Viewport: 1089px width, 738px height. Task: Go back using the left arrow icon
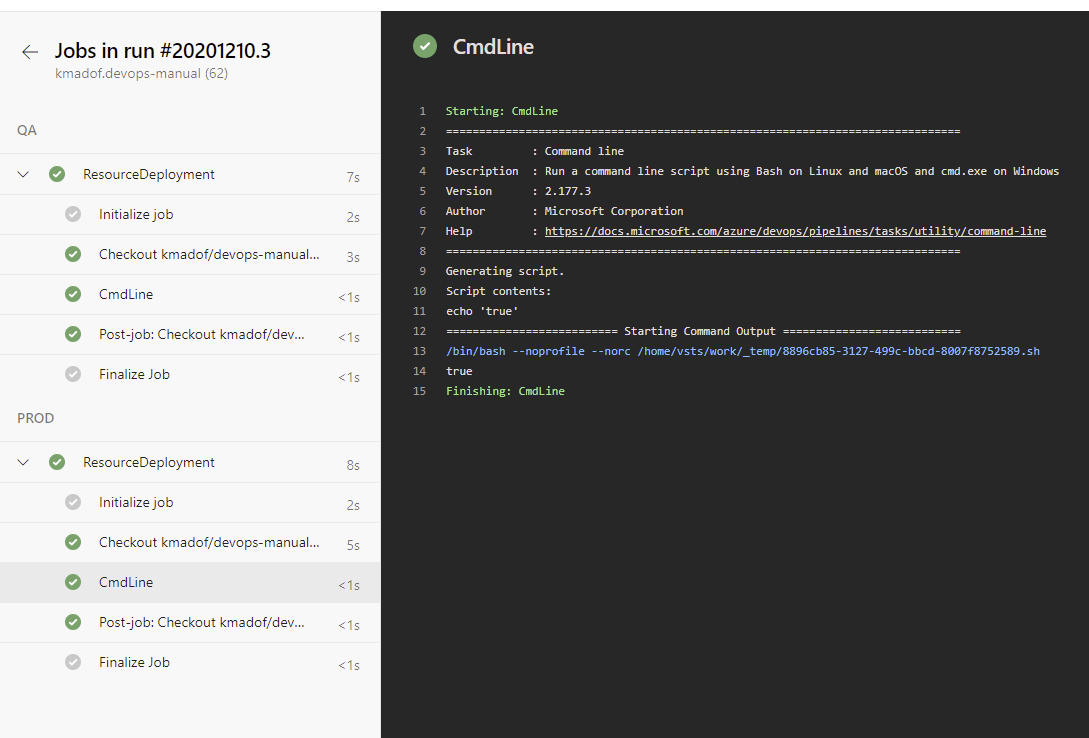point(30,51)
